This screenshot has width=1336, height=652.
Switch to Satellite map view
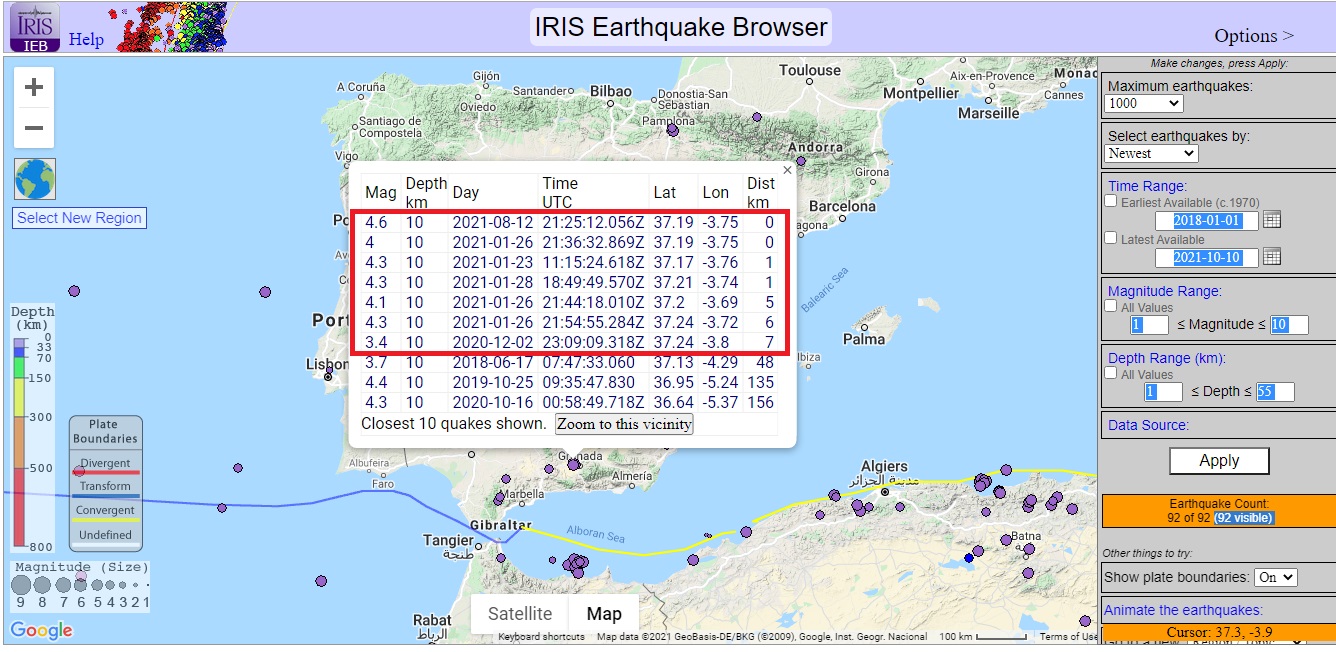pyautogui.click(x=520, y=614)
